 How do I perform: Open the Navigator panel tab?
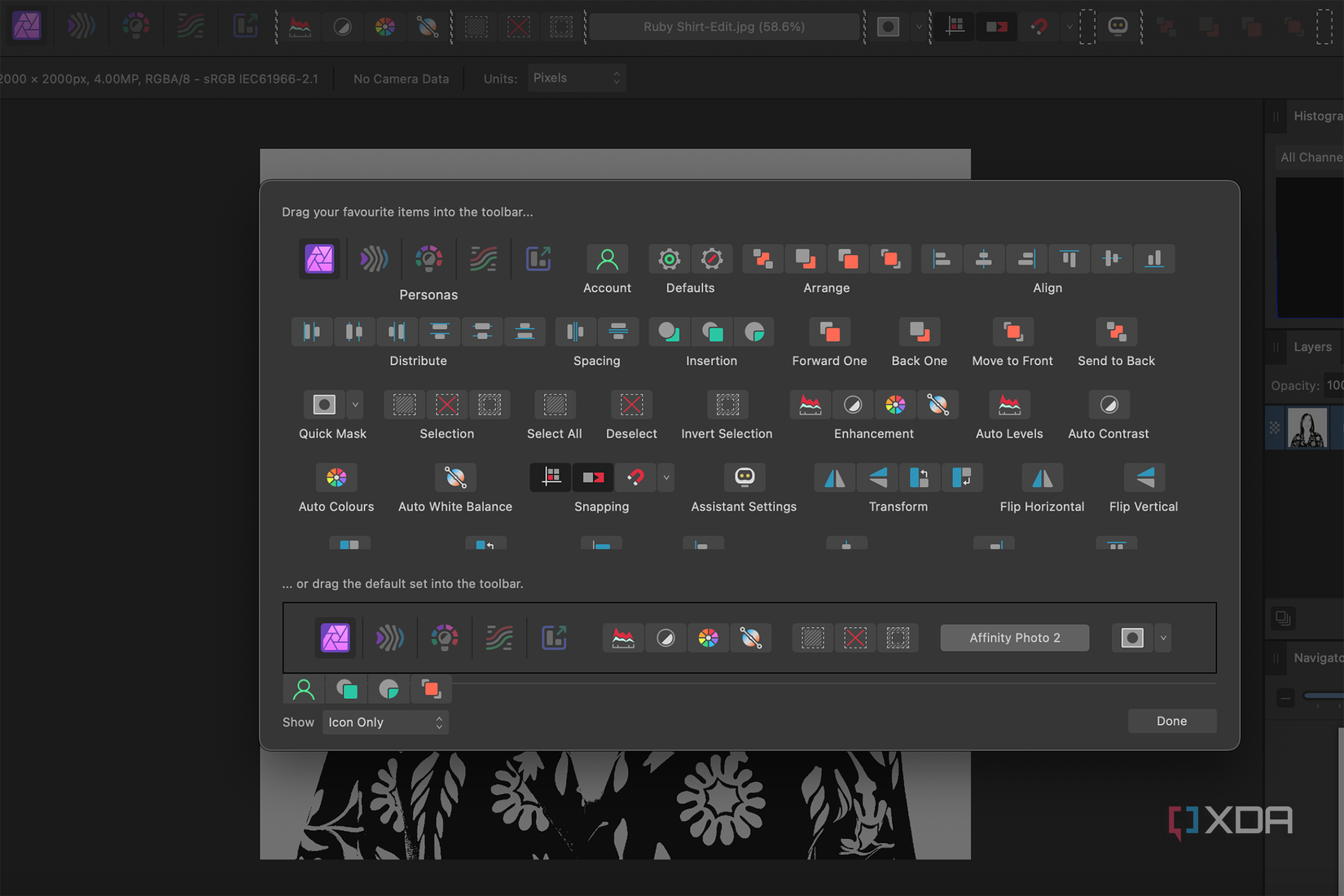1318,658
